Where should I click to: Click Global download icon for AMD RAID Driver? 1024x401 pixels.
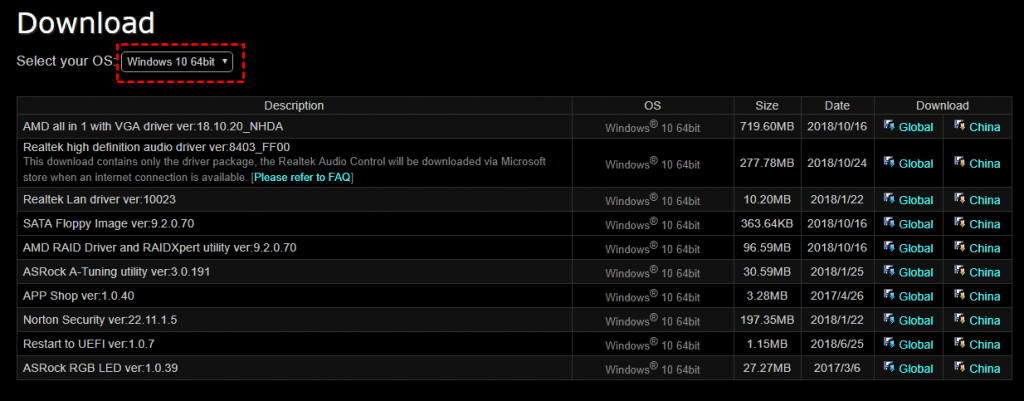pyautogui.click(x=889, y=246)
